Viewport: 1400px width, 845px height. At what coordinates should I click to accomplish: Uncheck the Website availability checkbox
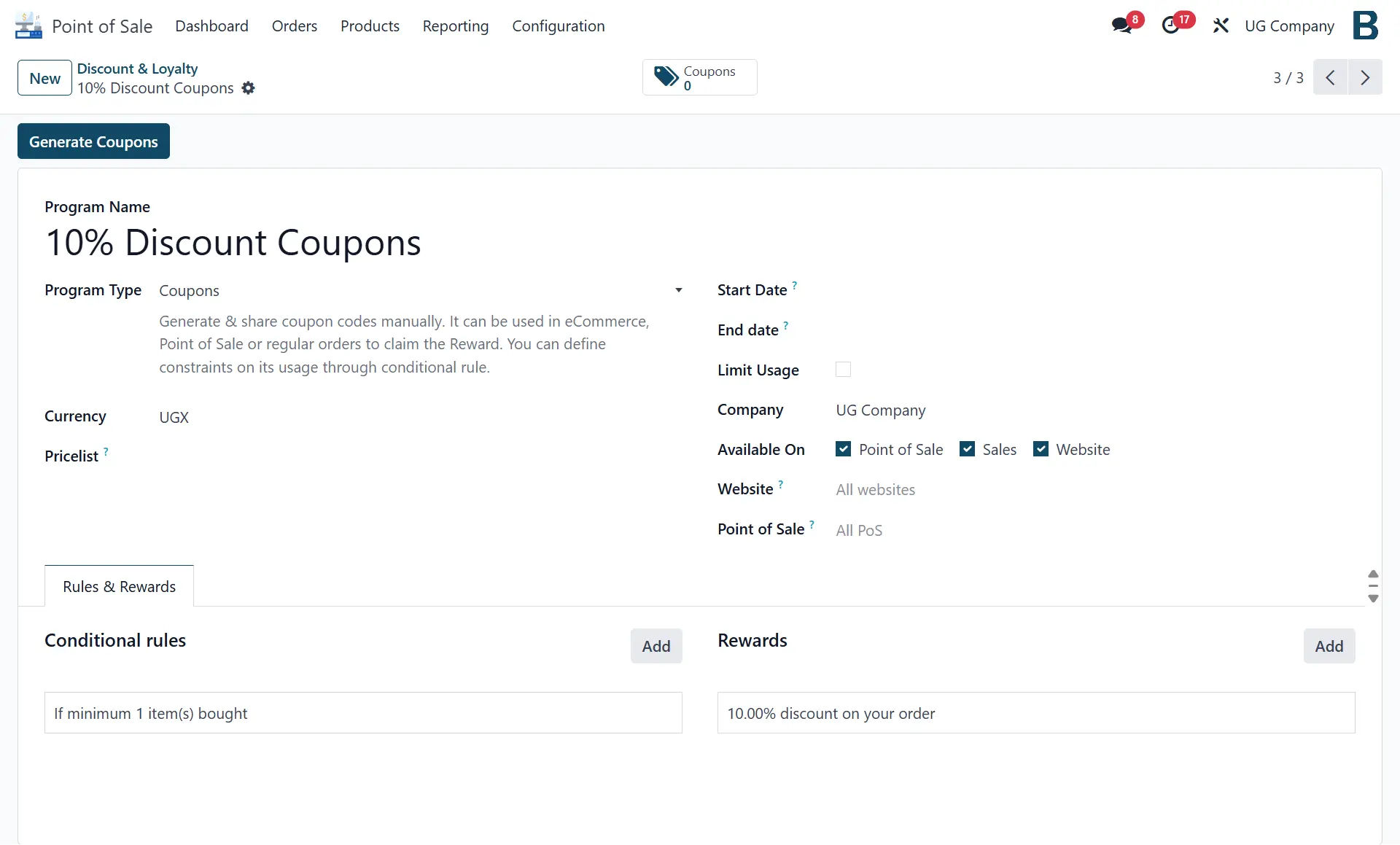[1041, 449]
